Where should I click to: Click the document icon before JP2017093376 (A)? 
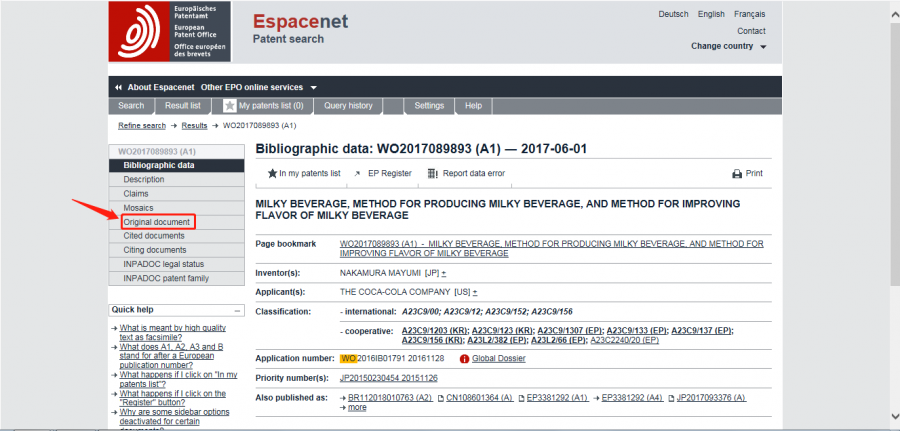tap(672, 398)
